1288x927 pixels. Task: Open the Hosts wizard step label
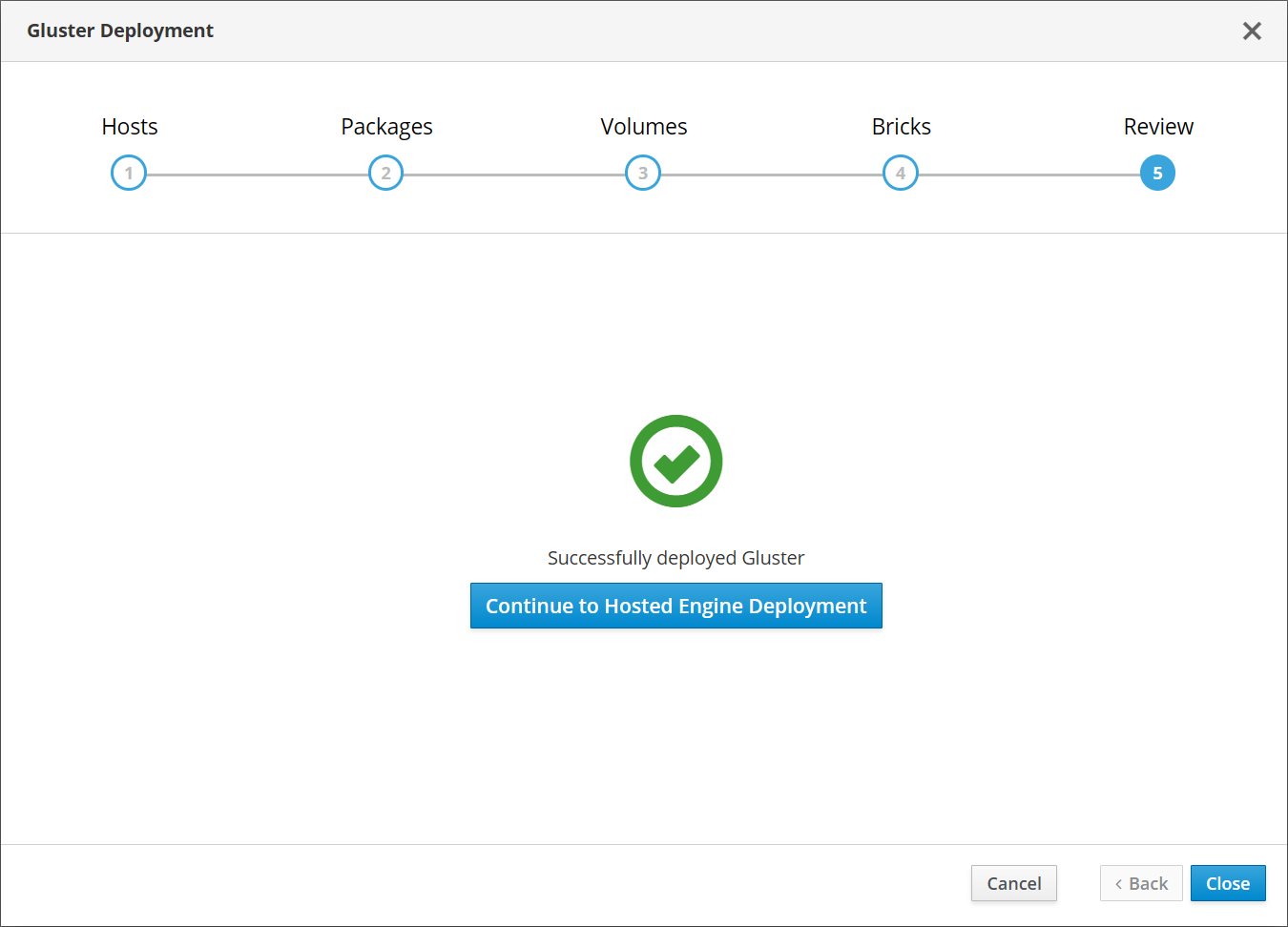click(x=130, y=127)
